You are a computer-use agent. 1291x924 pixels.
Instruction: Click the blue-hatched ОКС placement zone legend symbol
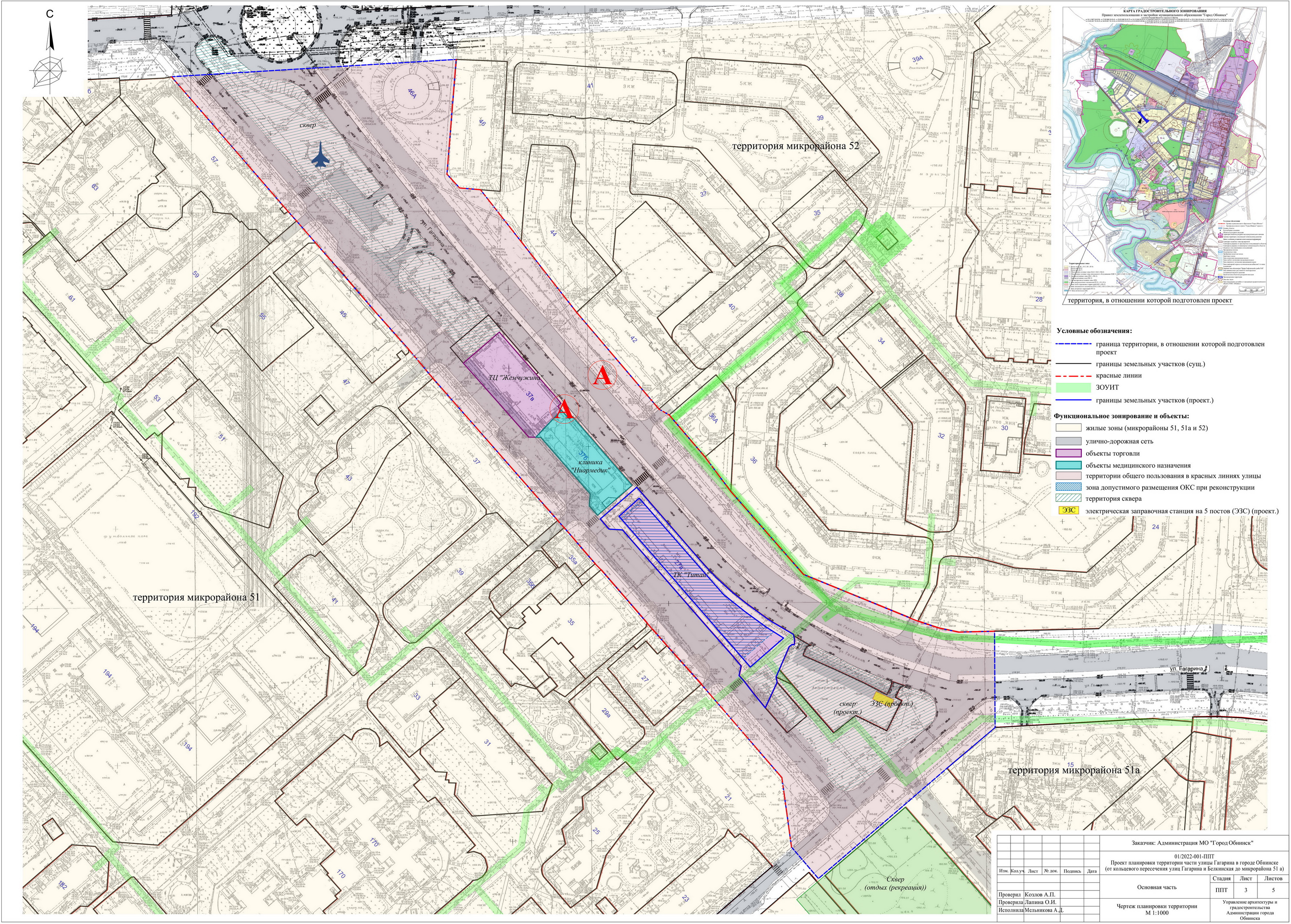point(1068,487)
